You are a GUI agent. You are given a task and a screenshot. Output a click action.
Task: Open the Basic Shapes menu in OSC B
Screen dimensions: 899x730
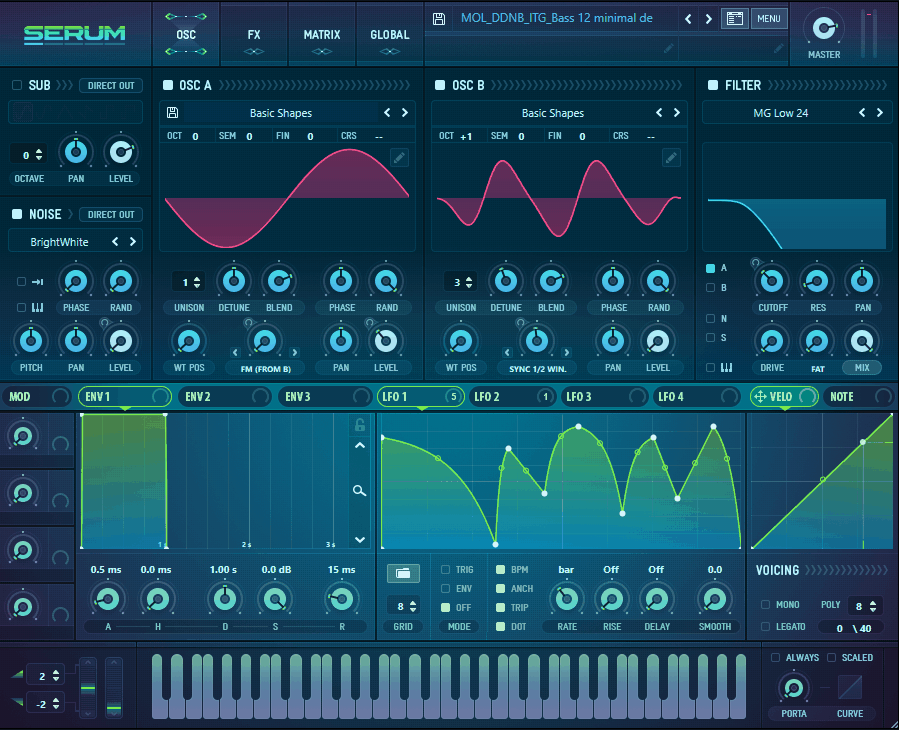[553, 113]
